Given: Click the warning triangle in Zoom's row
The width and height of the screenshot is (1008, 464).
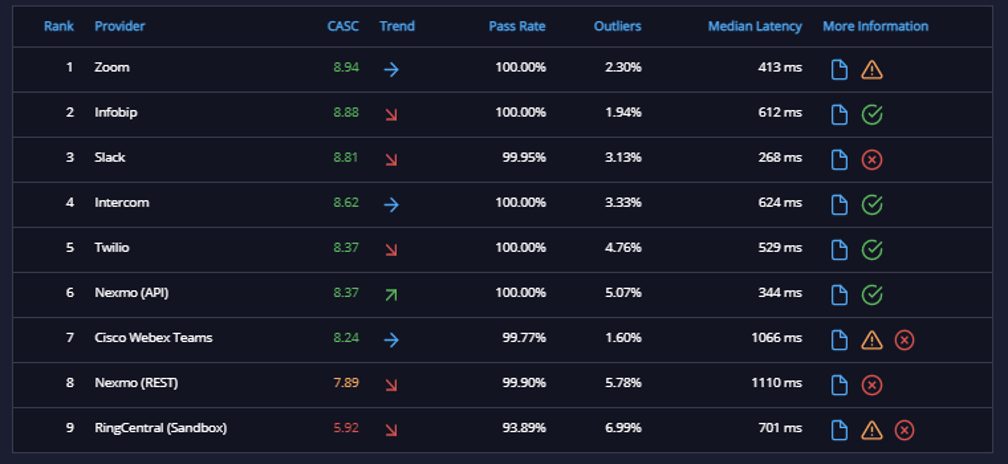Looking at the screenshot, I should coord(872,69).
